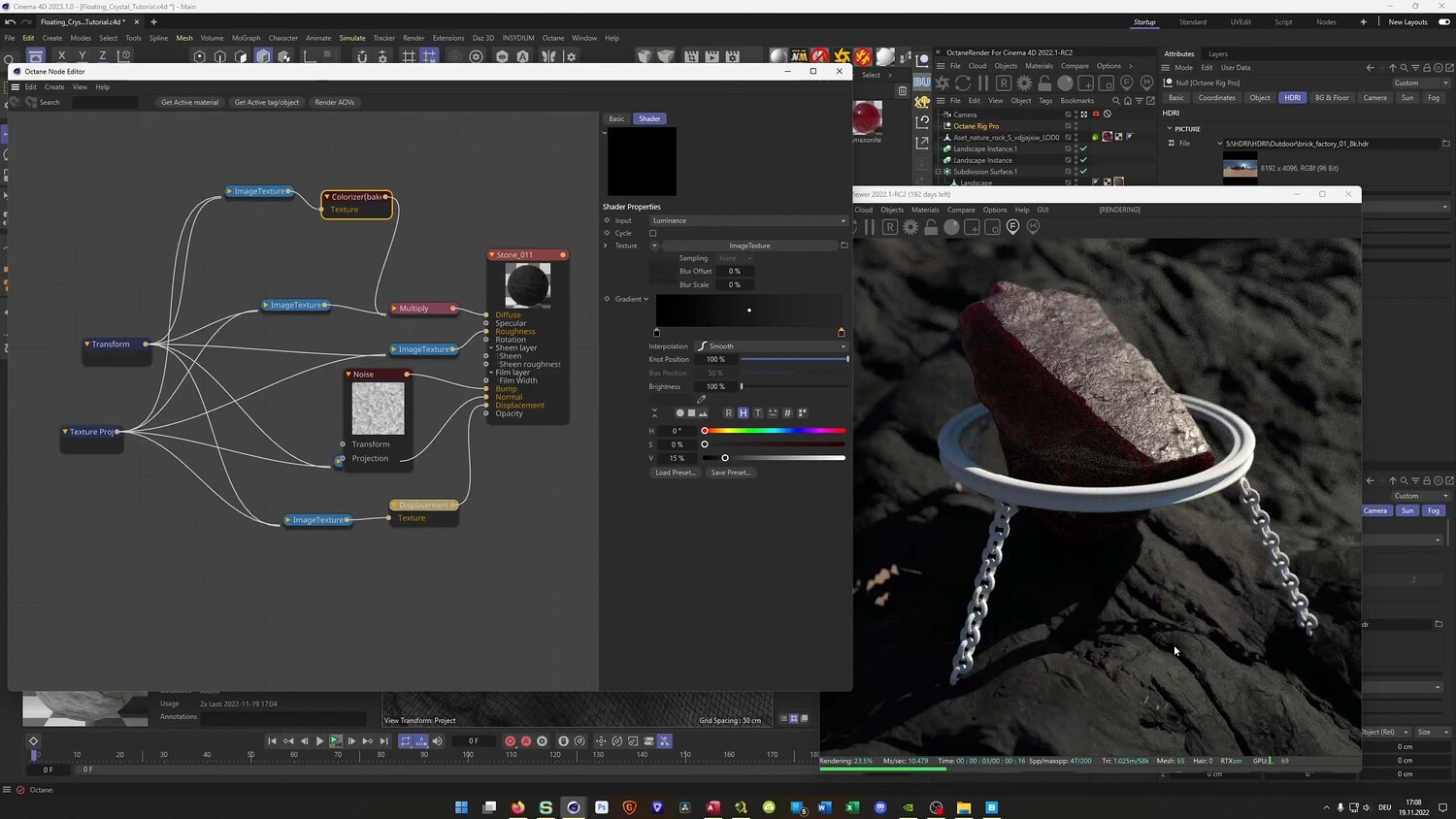1456x819 pixels.
Task: Toggle the Gradient animation dot
Action: pyautogui.click(x=607, y=299)
